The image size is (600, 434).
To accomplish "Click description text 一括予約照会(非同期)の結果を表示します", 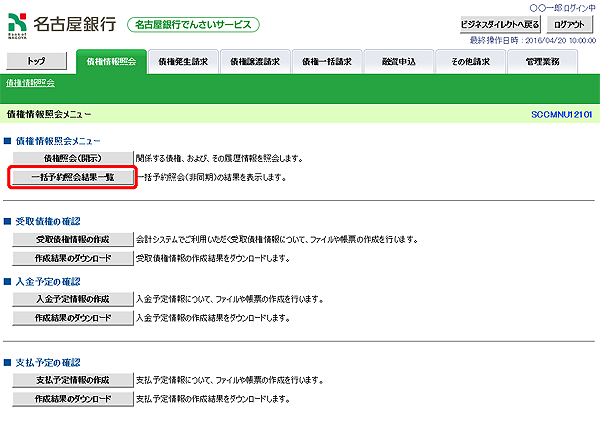I will (212, 178).
